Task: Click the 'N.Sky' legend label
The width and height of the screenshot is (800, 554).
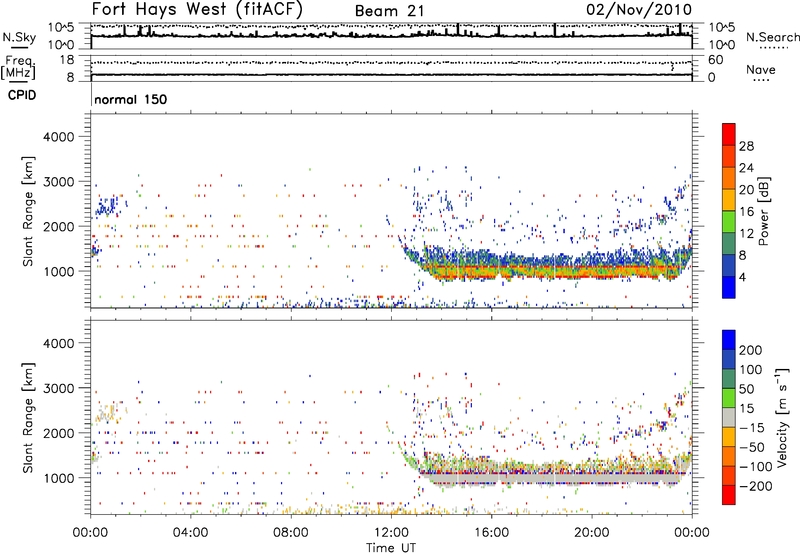Action: (x=19, y=37)
